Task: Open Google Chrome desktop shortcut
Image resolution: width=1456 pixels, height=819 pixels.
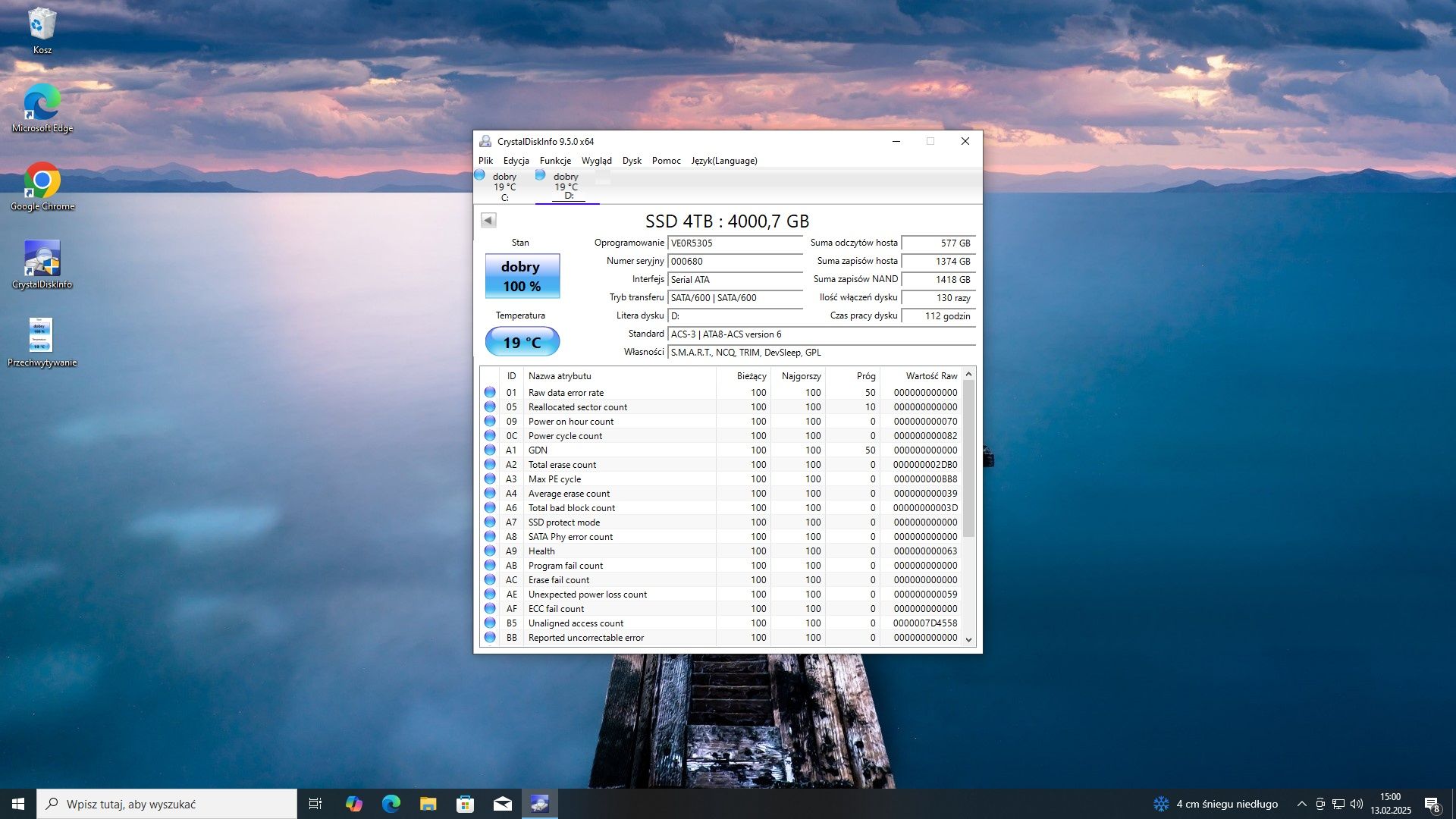Action: click(x=42, y=186)
